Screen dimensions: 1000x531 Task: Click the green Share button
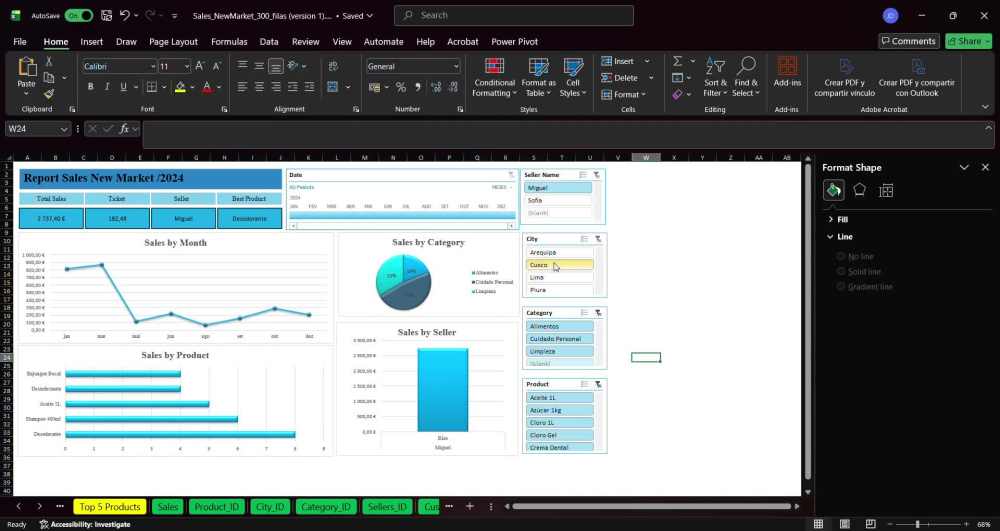coord(968,41)
